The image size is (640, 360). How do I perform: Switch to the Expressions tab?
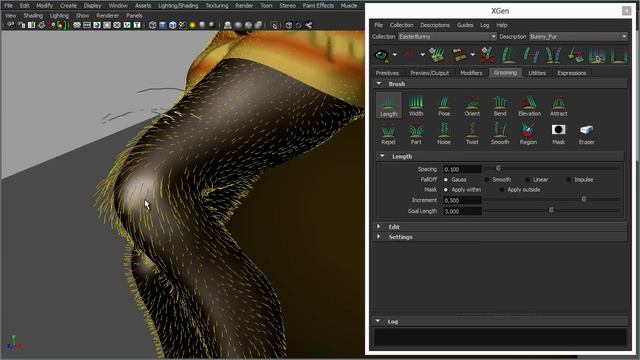click(571, 73)
